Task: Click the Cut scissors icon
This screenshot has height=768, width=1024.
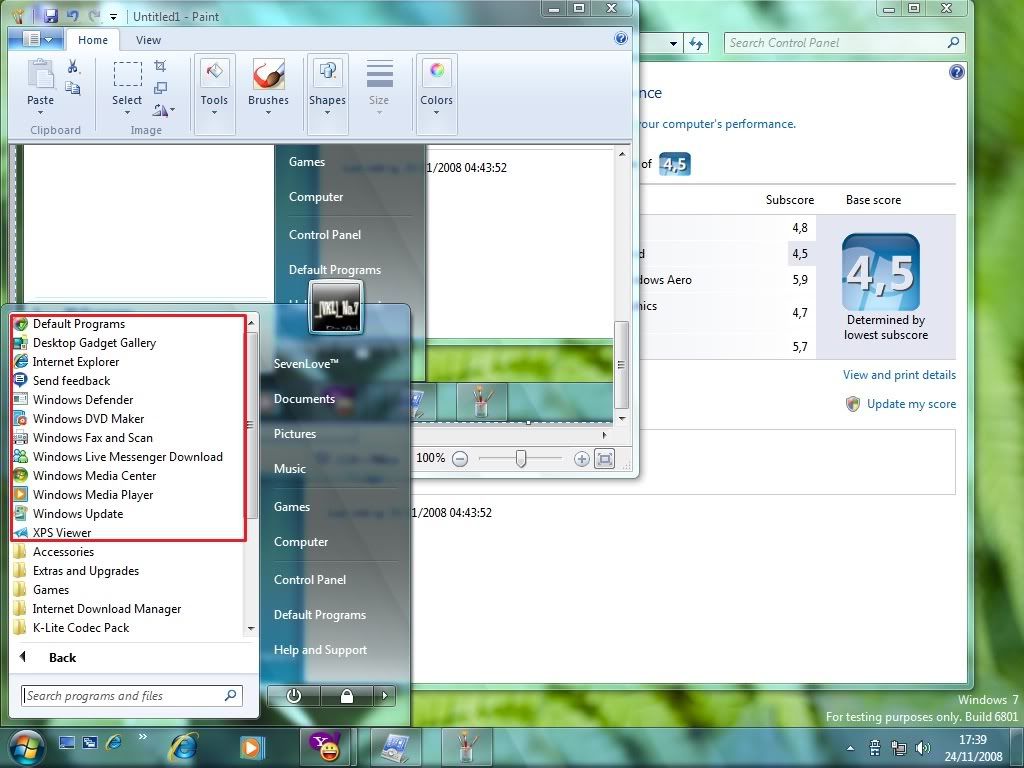Action: coord(73,66)
